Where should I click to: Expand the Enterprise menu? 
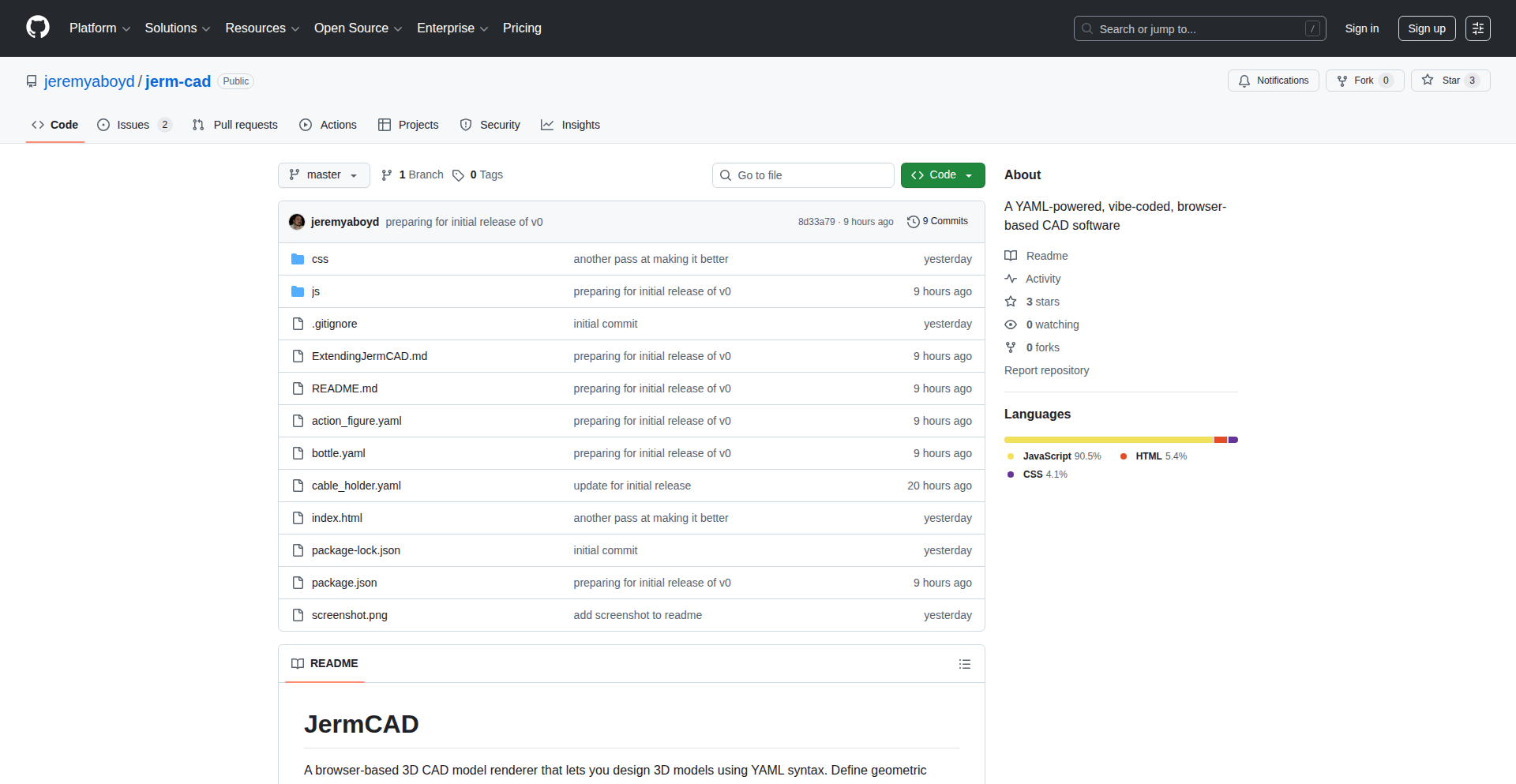click(452, 28)
